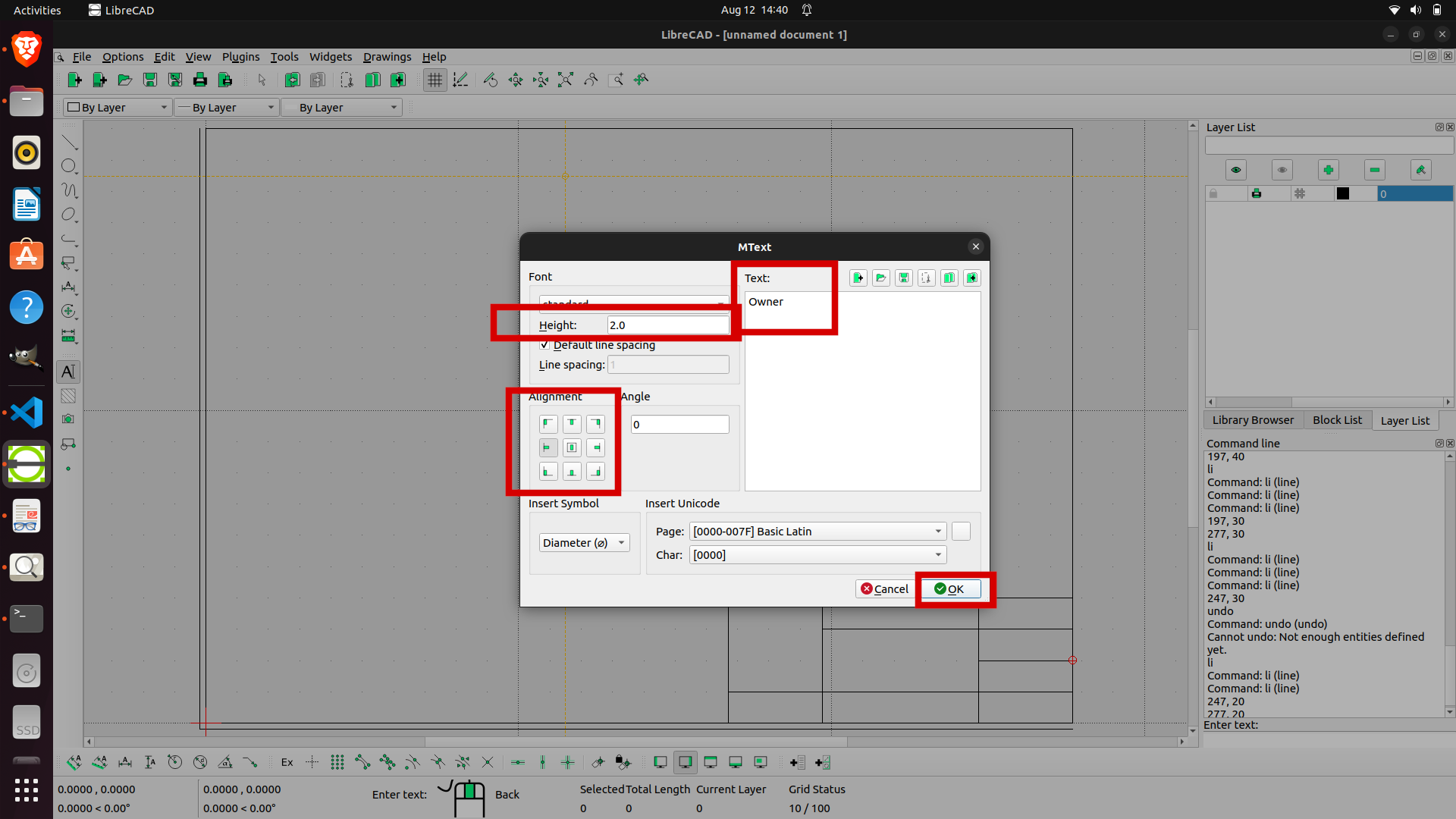
Task: Click the Auto Zoom icon
Action: tap(566, 80)
